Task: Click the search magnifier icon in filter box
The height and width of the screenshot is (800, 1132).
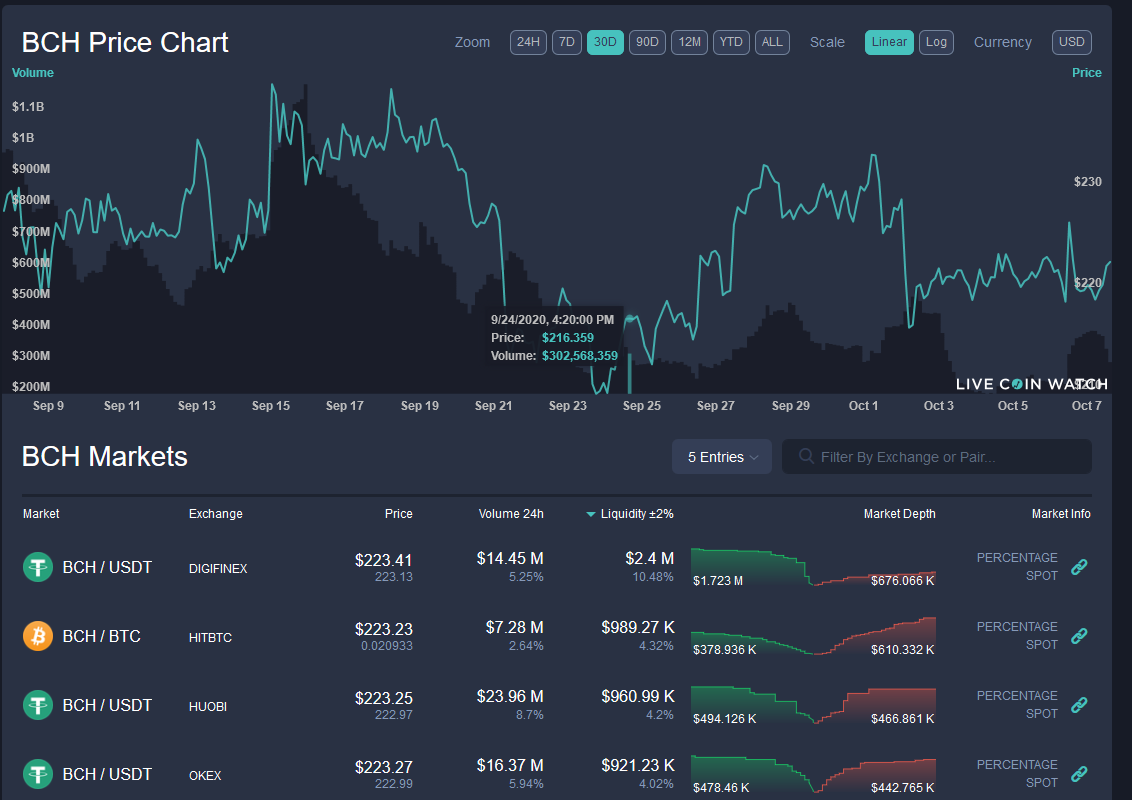Action: (806, 456)
